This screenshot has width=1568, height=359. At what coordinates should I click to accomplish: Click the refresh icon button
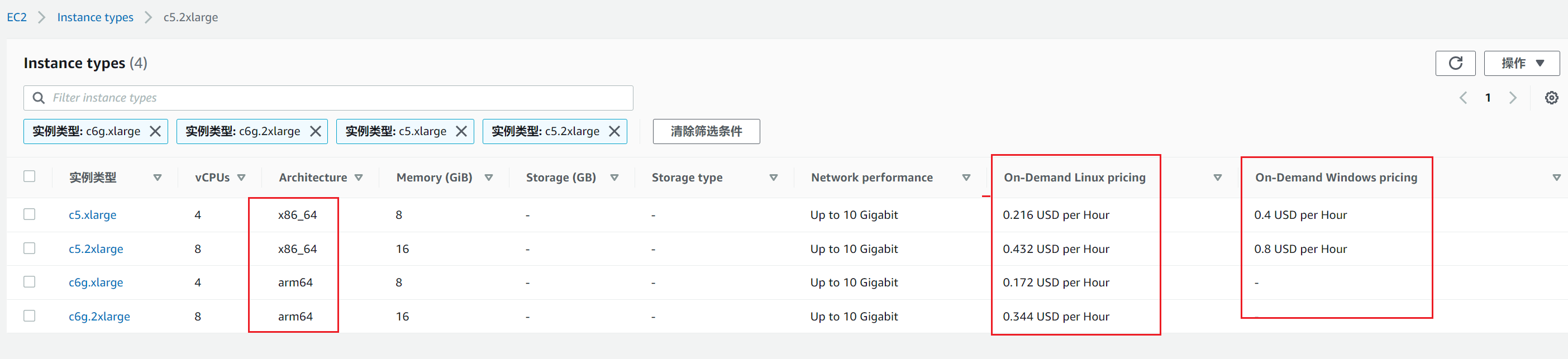[x=1455, y=63]
